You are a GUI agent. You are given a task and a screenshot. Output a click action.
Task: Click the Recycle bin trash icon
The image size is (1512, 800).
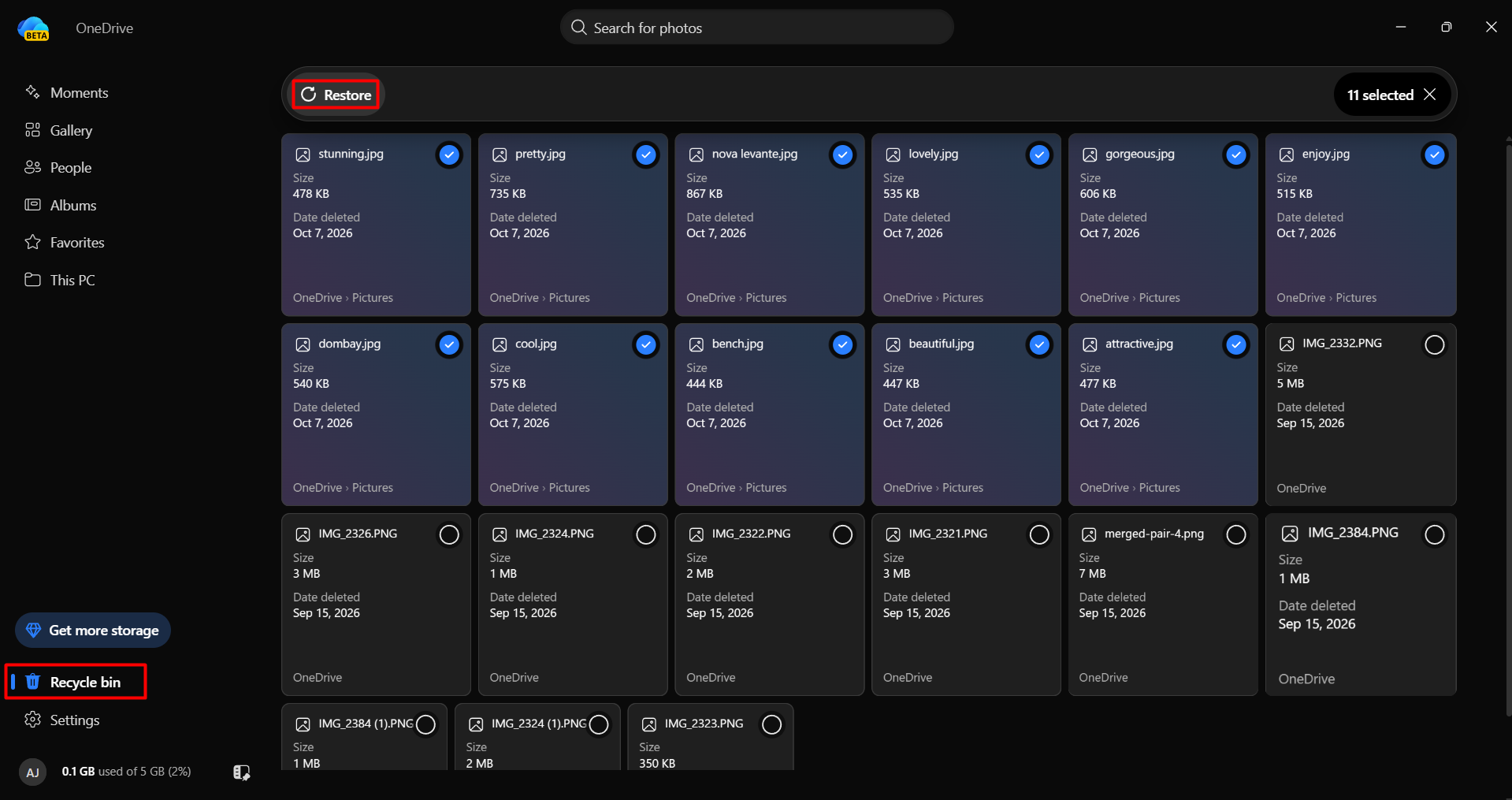pyautogui.click(x=32, y=682)
